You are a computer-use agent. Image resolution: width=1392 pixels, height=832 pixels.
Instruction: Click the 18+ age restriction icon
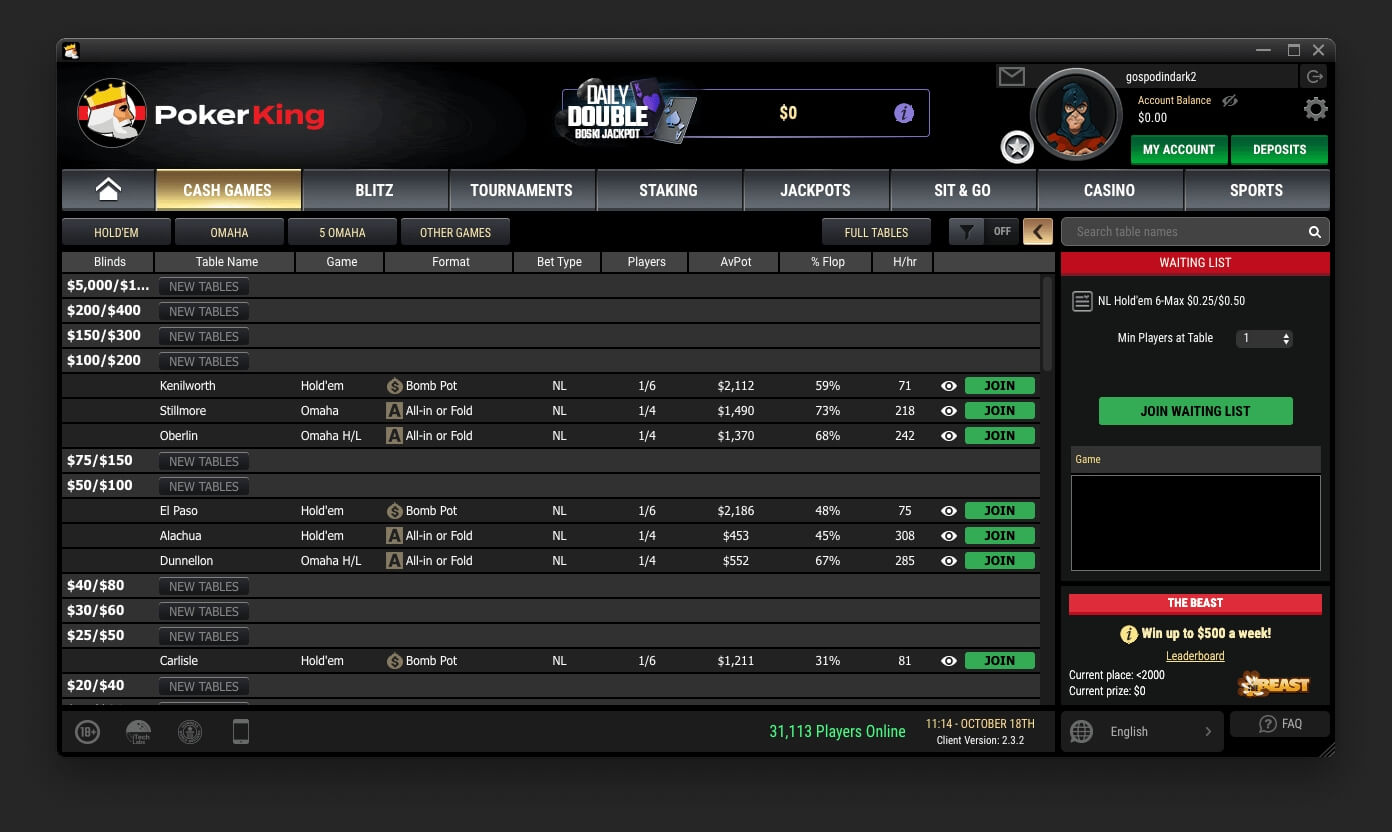point(88,733)
